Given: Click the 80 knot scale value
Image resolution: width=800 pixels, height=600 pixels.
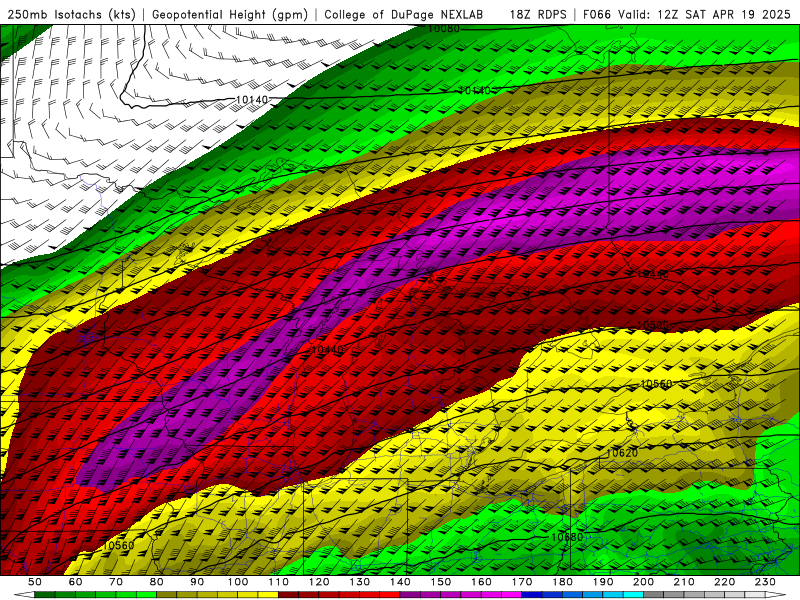Looking at the screenshot, I should (x=157, y=582).
